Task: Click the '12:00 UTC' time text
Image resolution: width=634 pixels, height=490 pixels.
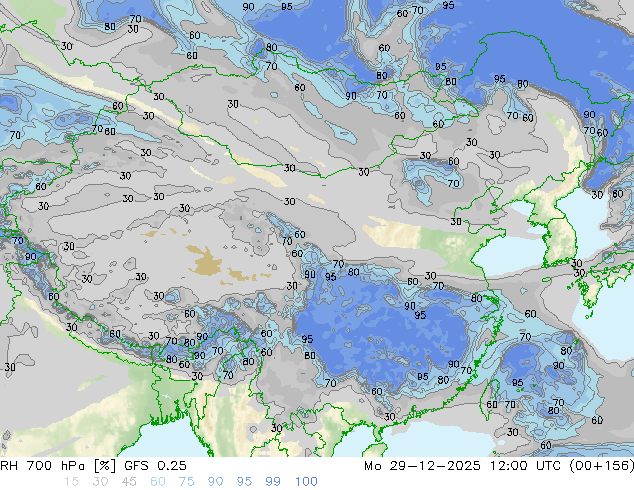Action: 525,466
